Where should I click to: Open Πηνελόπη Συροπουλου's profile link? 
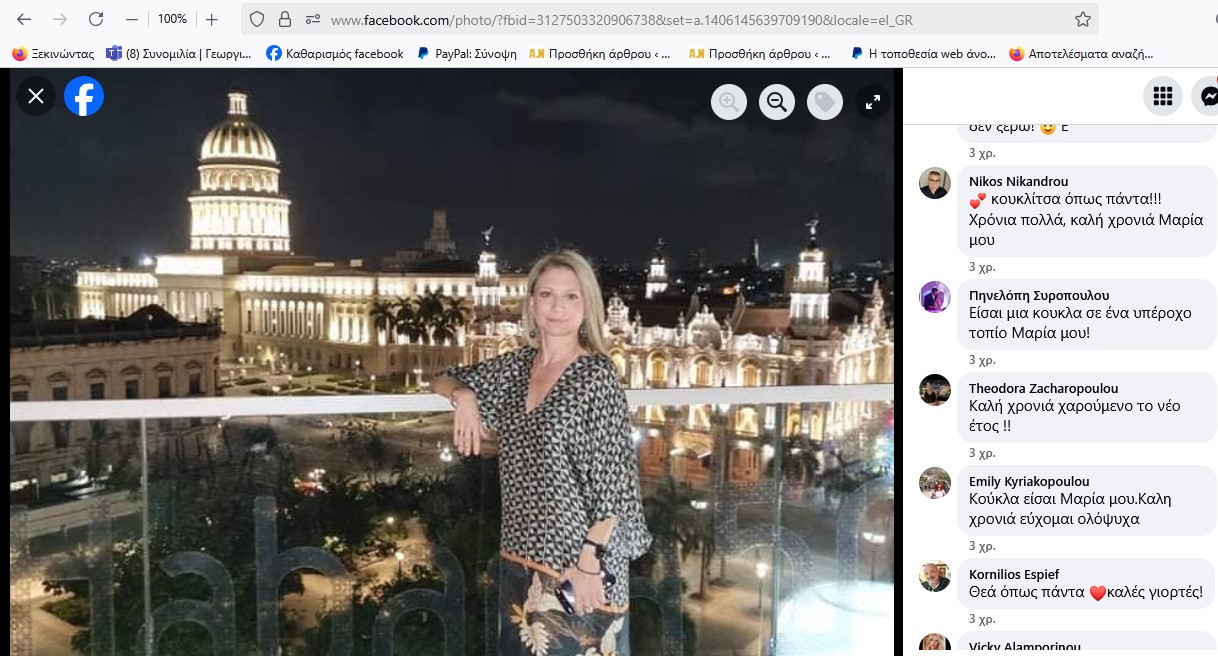[1039, 295]
